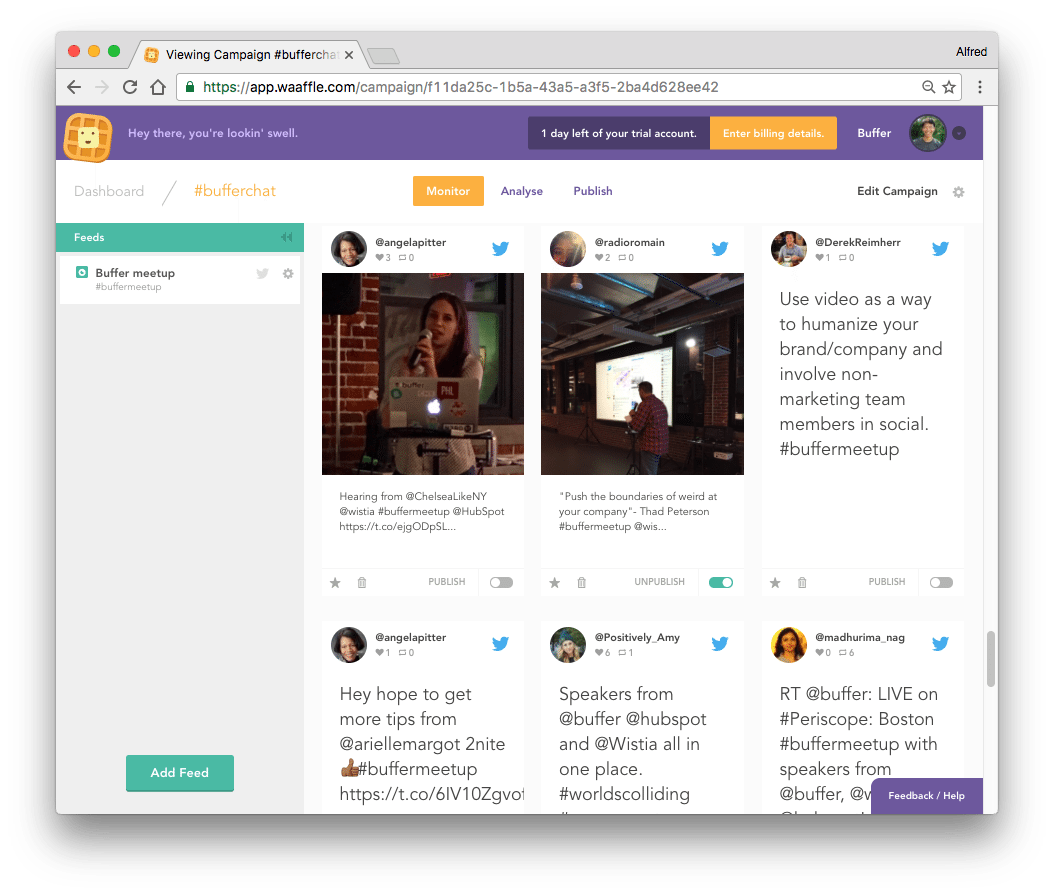
Task: Go to Dashboard breadcrumb
Action: click(109, 191)
